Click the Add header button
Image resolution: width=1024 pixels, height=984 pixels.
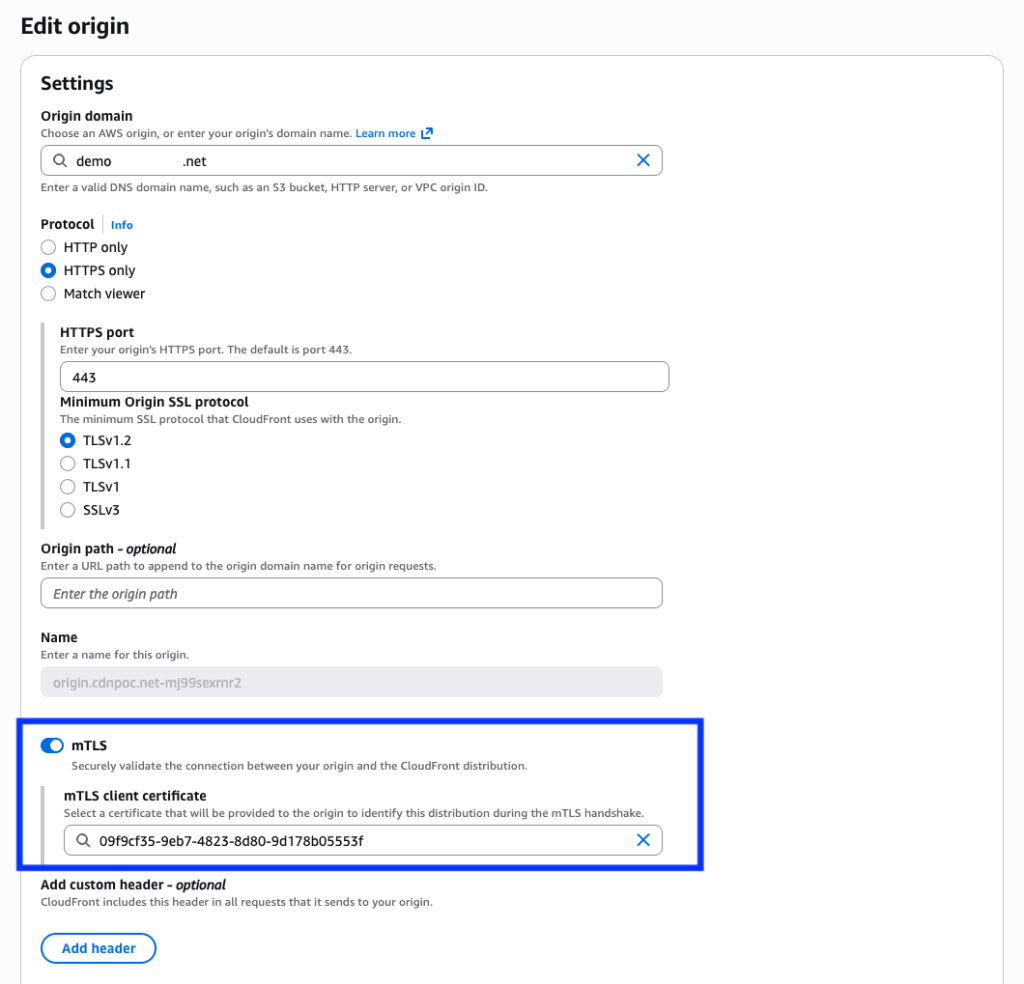click(x=98, y=948)
